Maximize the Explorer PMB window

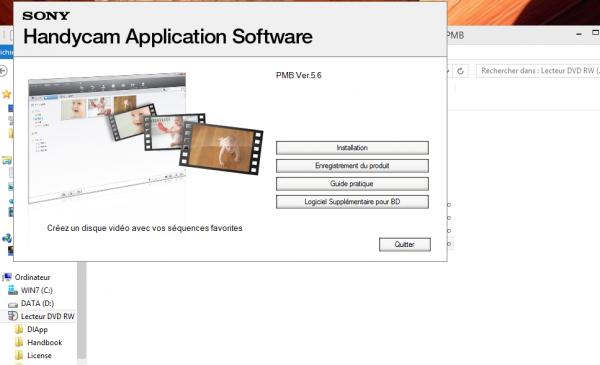click(595, 33)
